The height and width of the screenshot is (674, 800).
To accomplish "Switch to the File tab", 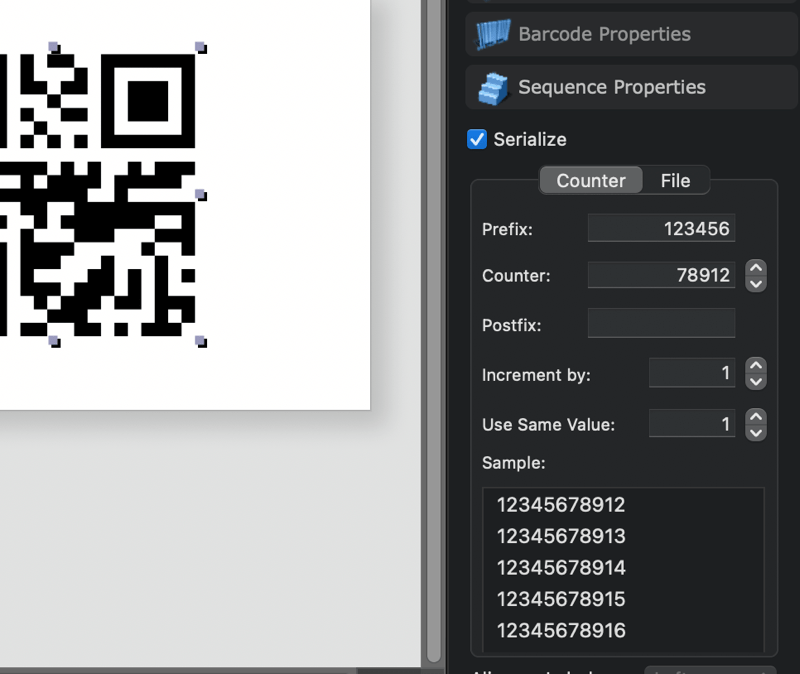I will (676, 180).
